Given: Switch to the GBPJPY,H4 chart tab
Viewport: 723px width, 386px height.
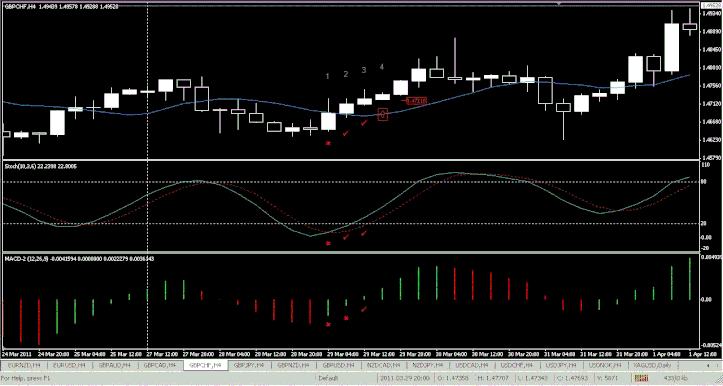Looking at the screenshot, I should [x=249, y=365].
